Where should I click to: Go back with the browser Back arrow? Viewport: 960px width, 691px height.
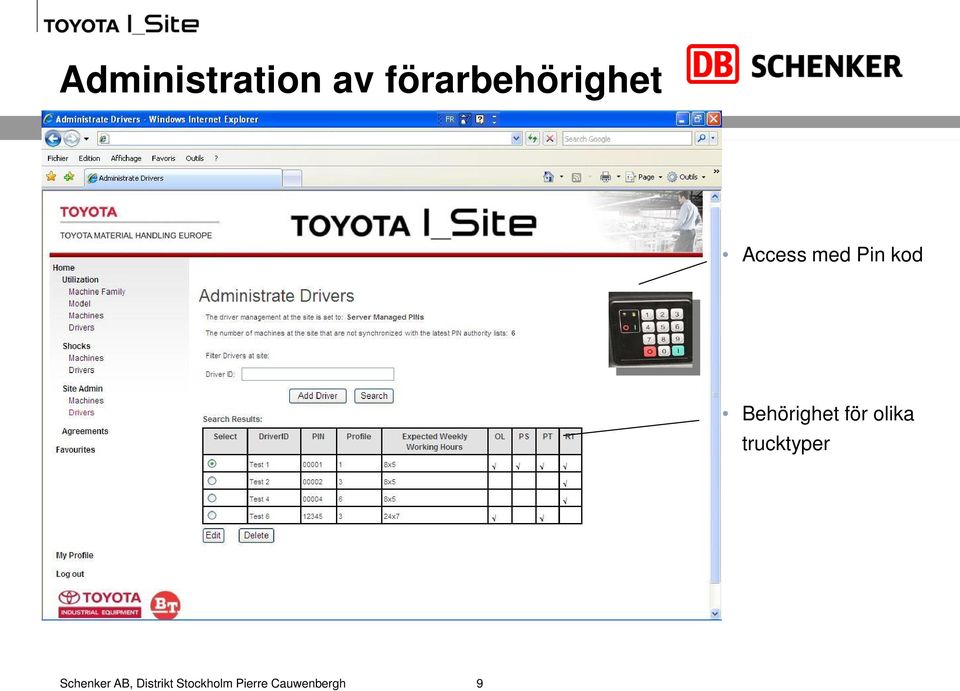pos(53,139)
